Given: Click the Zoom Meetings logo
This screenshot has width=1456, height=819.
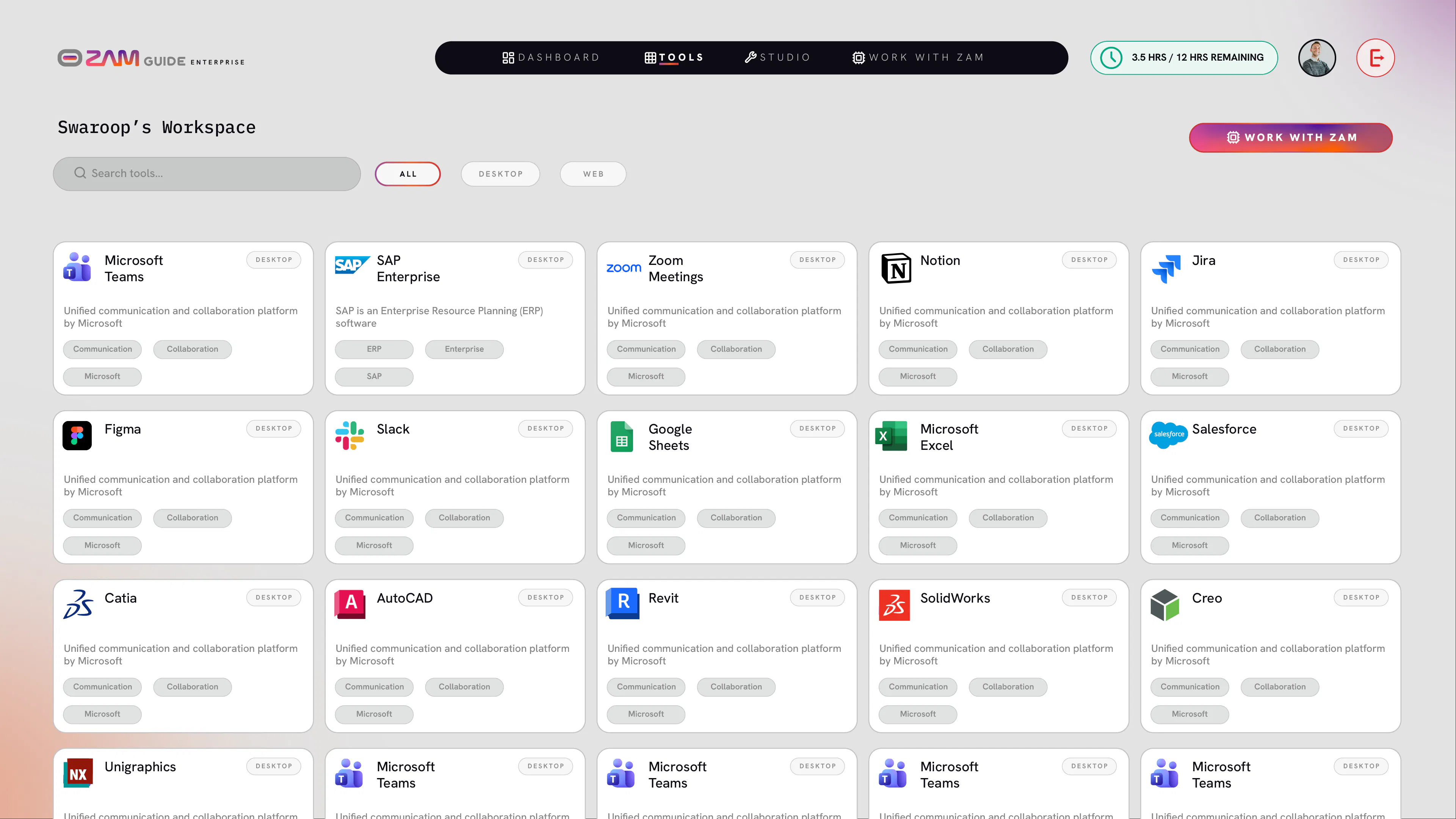Looking at the screenshot, I should (624, 267).
